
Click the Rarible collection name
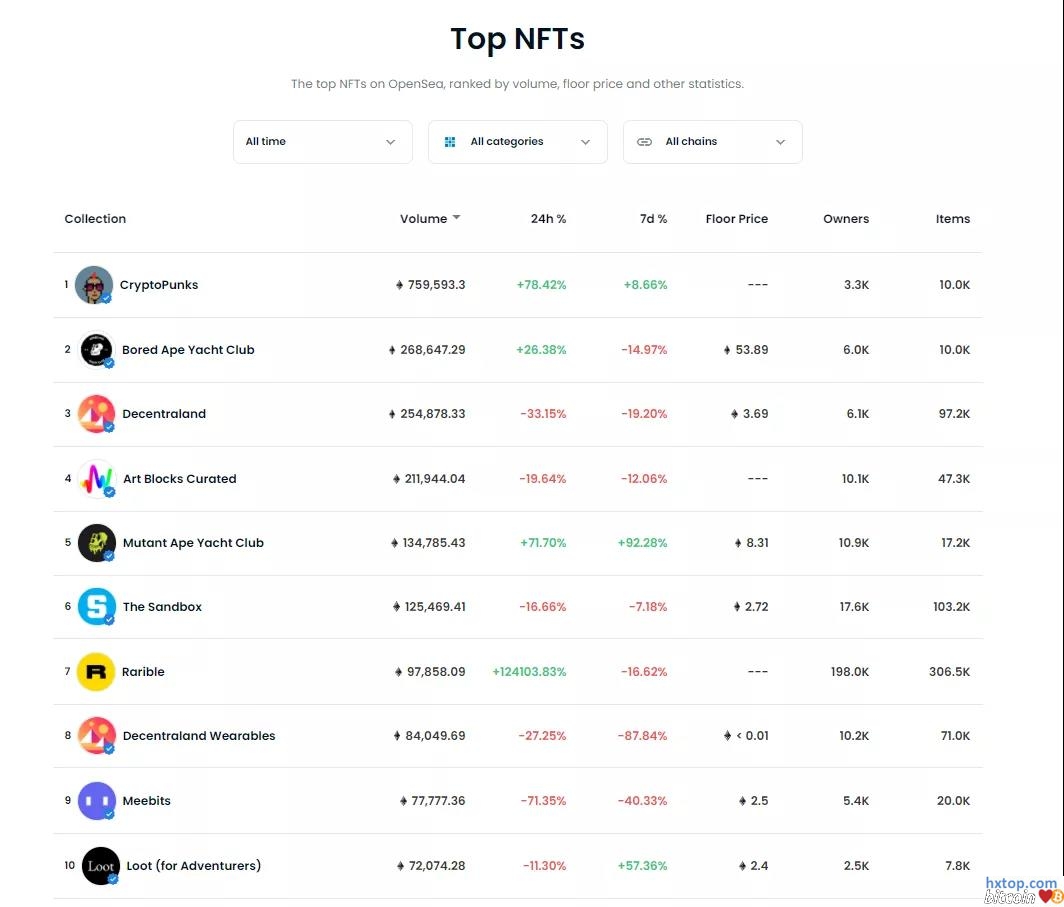[143, 672]
